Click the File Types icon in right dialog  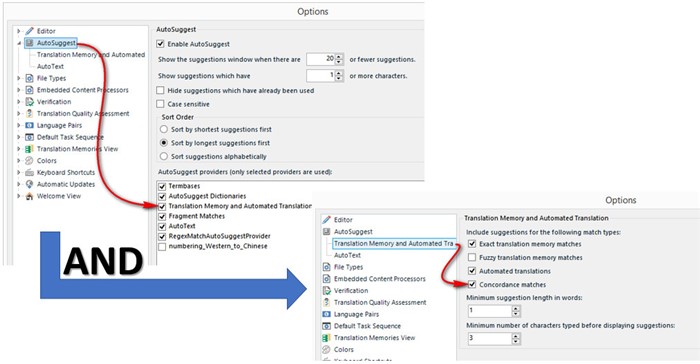click(x=326, y=267)
